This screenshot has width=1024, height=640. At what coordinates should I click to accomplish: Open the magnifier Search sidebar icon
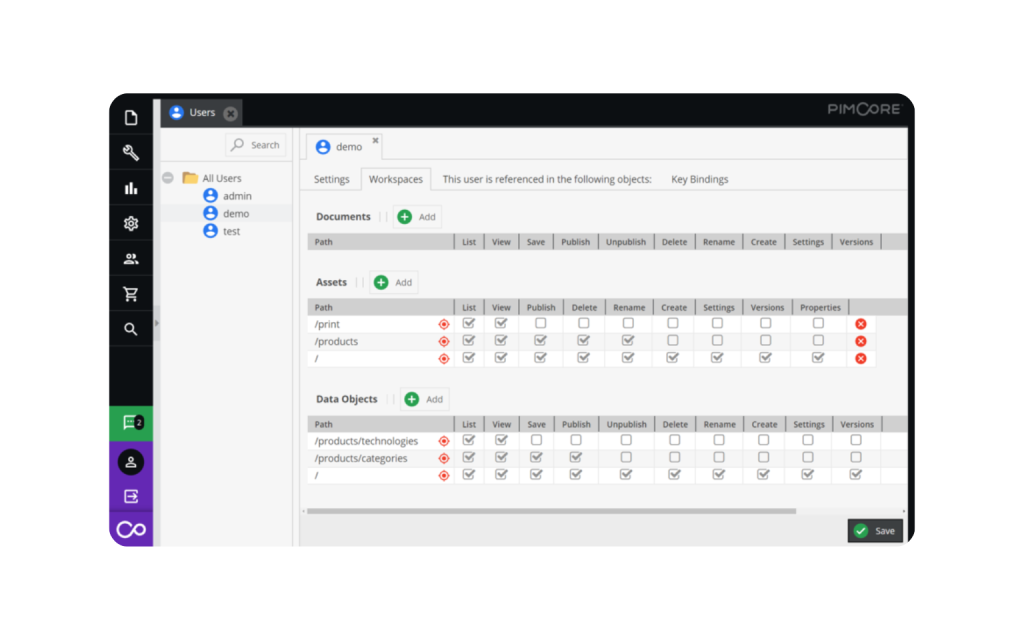pyautogui.click(x=131, y=329)
